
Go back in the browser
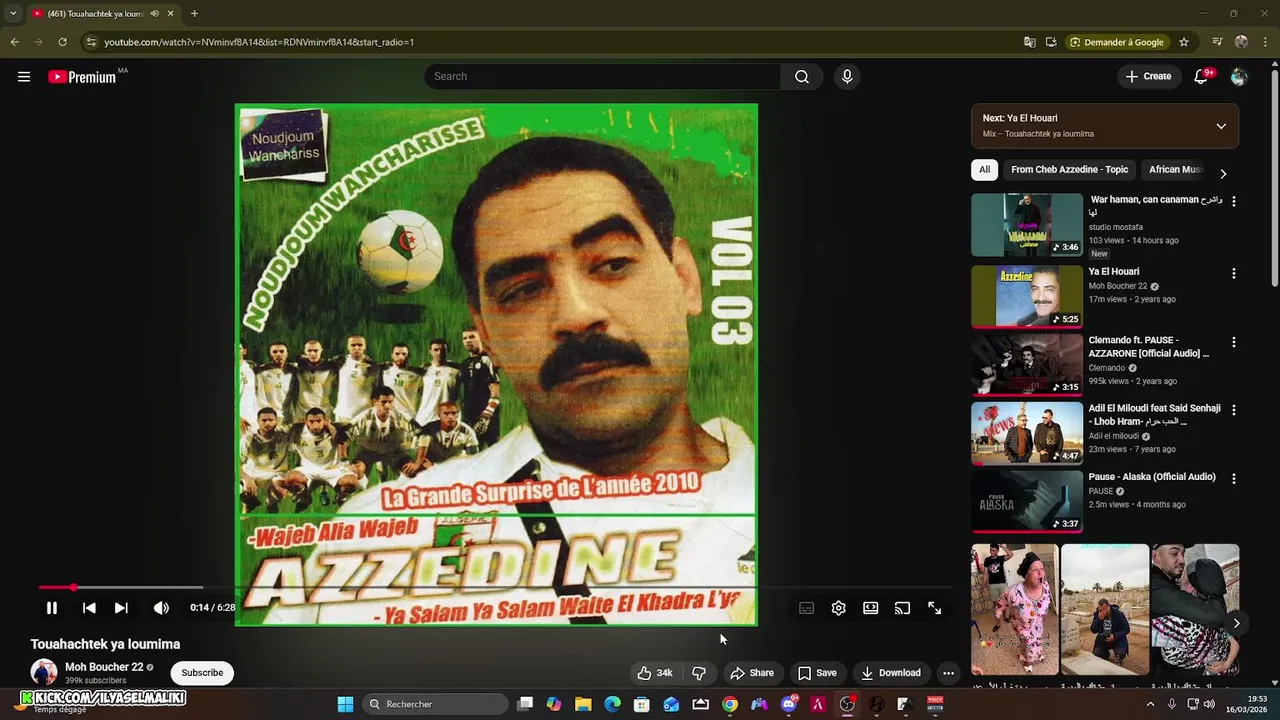pos(14,42)
